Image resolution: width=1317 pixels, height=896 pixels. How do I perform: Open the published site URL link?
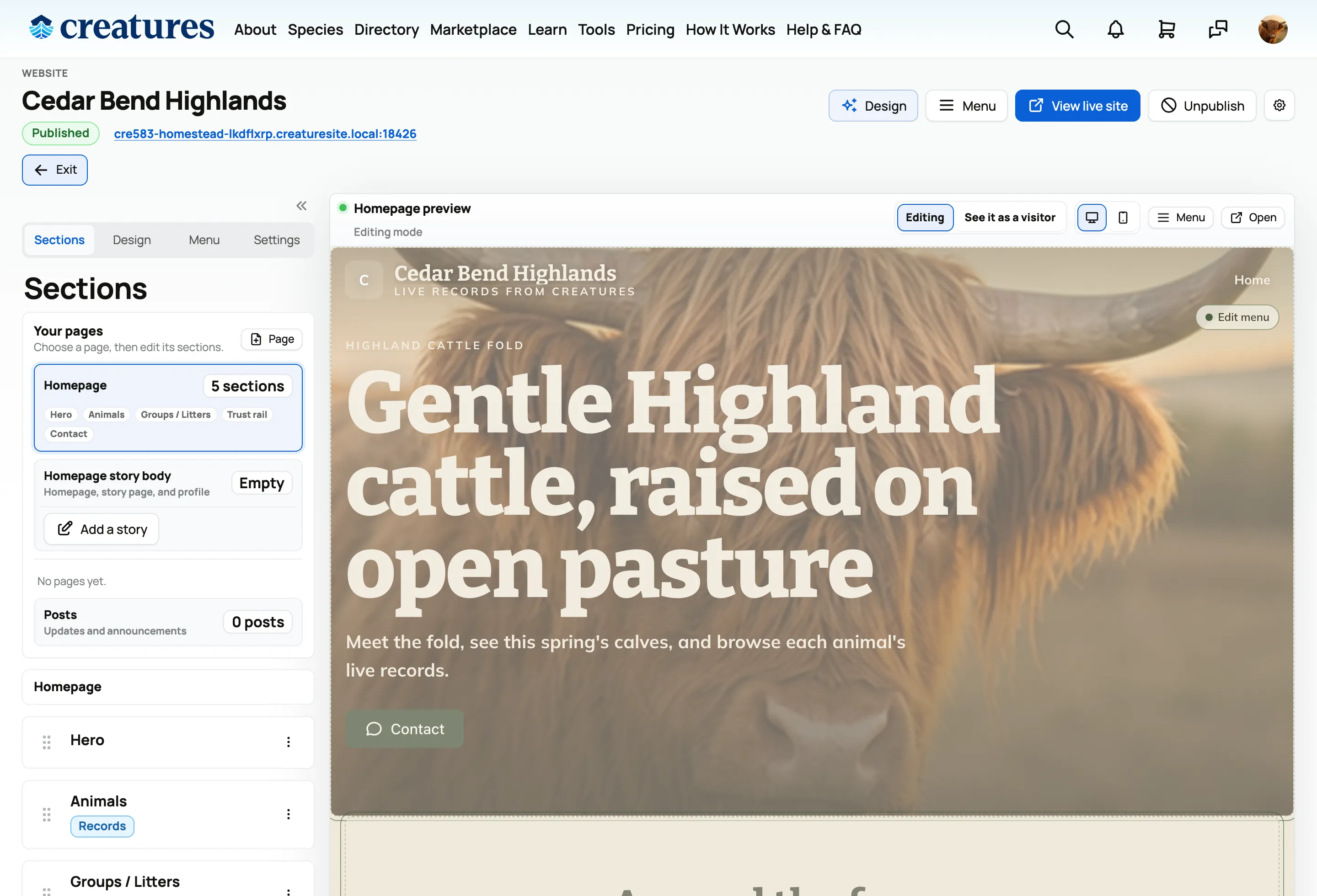click(265, 133)
